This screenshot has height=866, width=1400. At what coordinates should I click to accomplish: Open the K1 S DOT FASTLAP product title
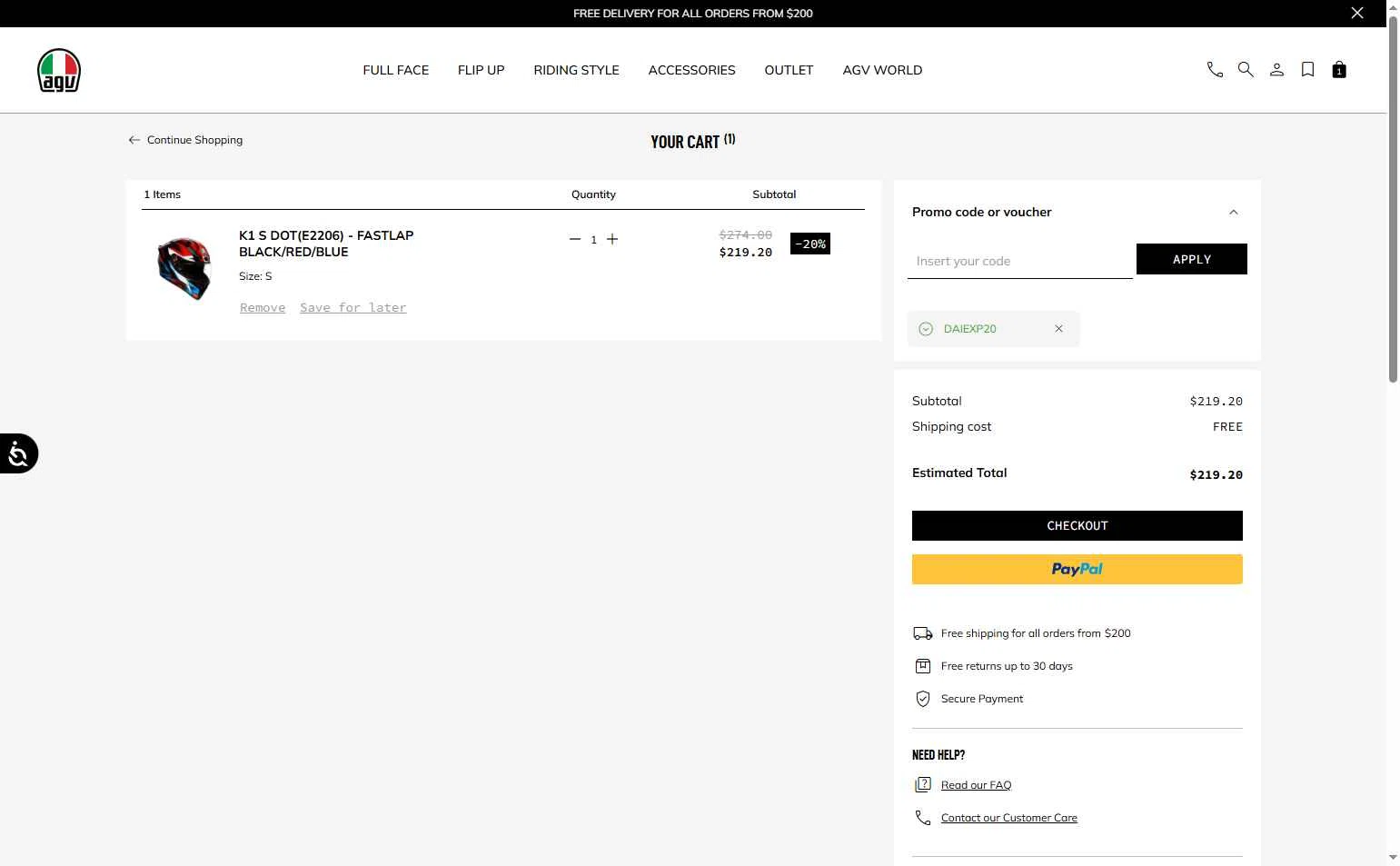pyautogui.click(x=326, y=244)
